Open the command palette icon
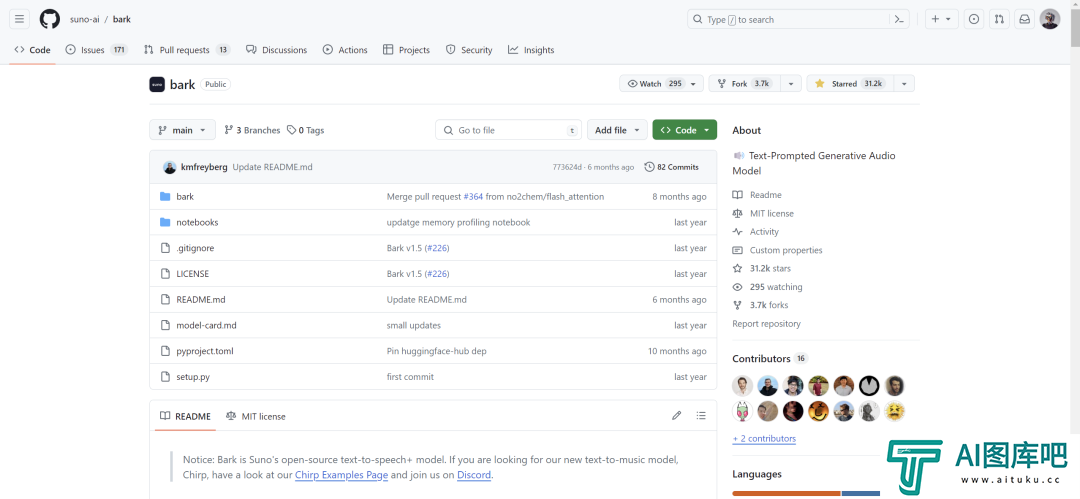The image size is (1080, 499). coord(900,19)
